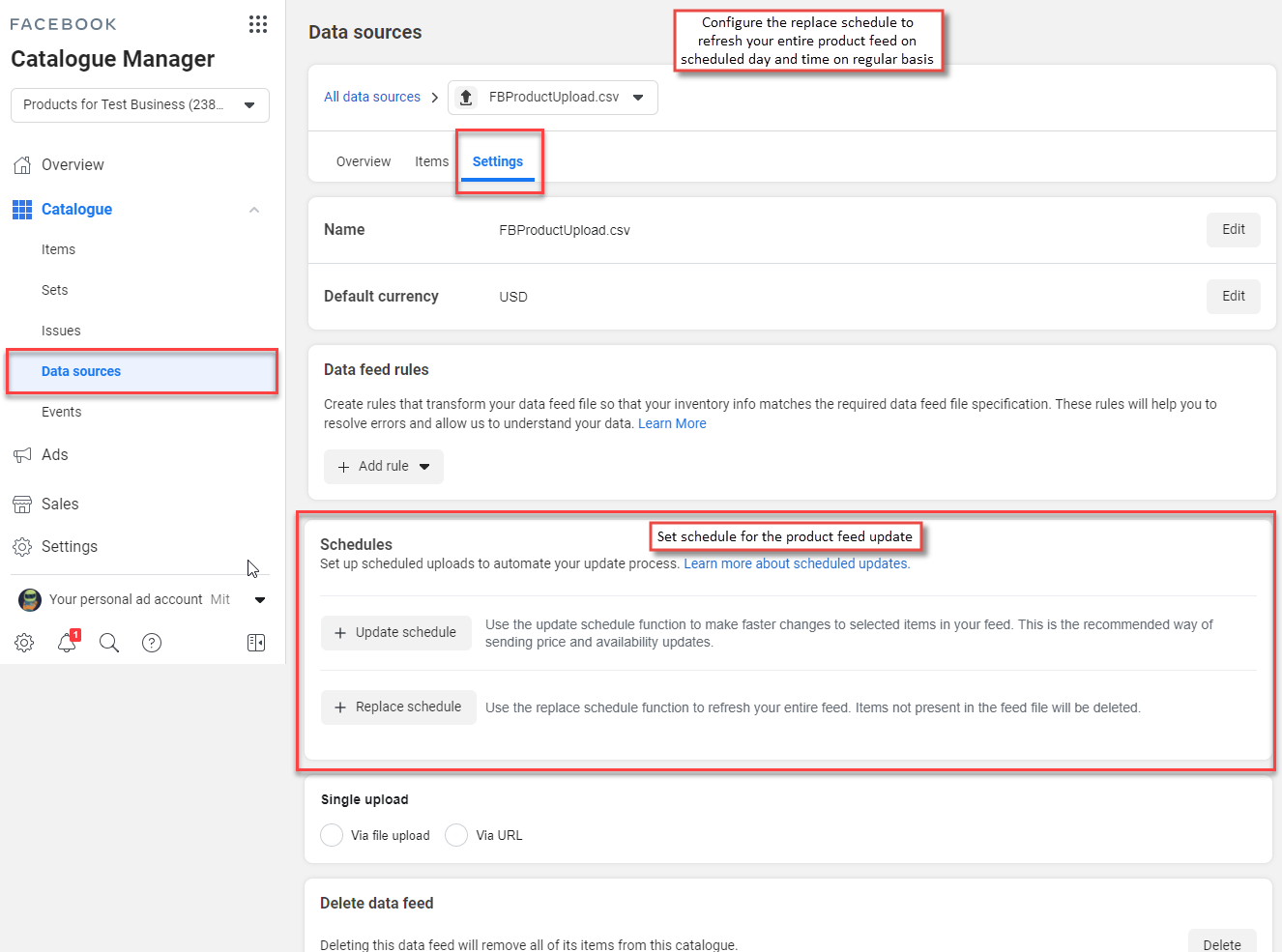Open the Catalogue sidebar heading
This screenshot has width=1282, height=952.
[x=76, y=210]
